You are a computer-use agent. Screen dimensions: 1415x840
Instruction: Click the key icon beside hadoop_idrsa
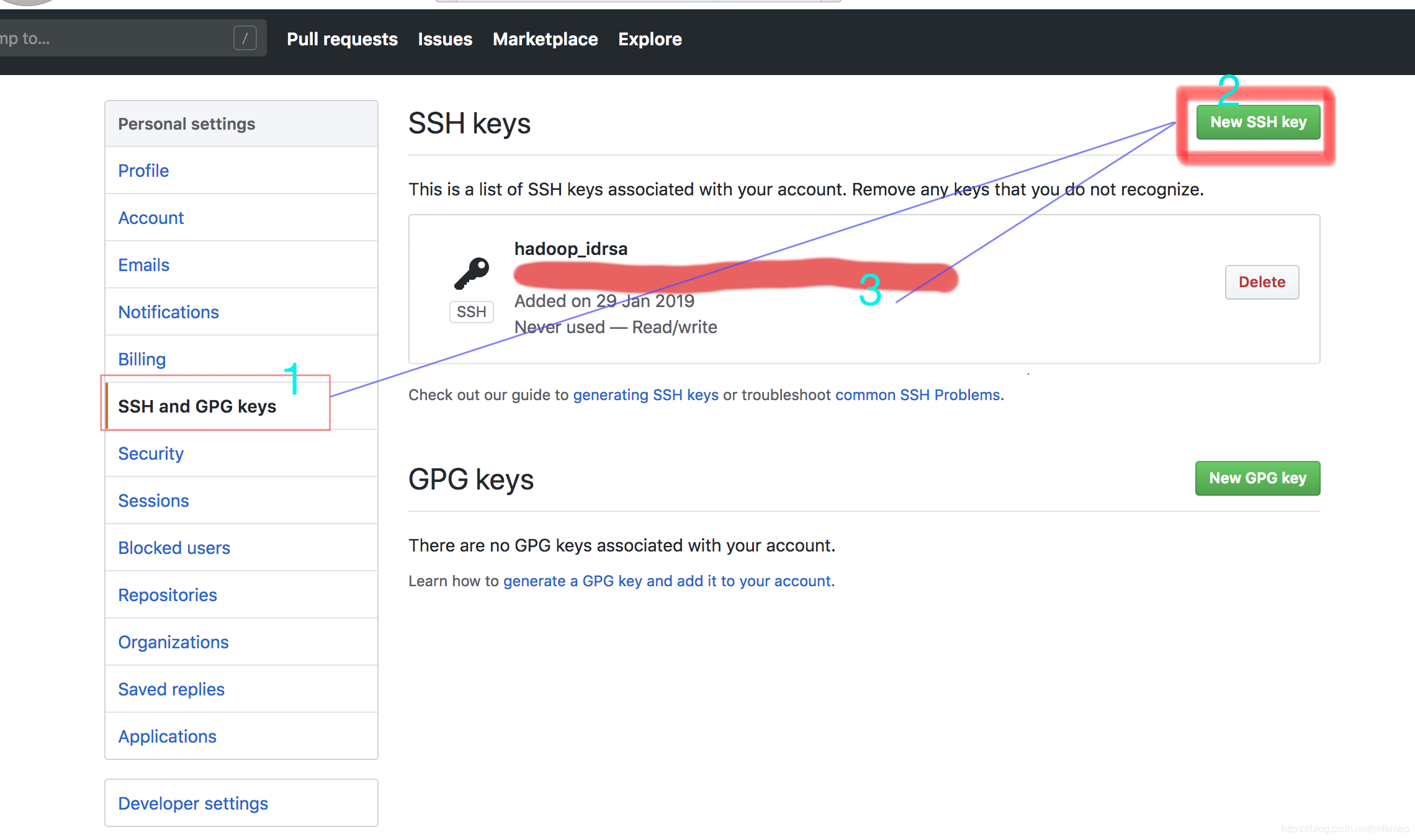(x=472, y=274)
